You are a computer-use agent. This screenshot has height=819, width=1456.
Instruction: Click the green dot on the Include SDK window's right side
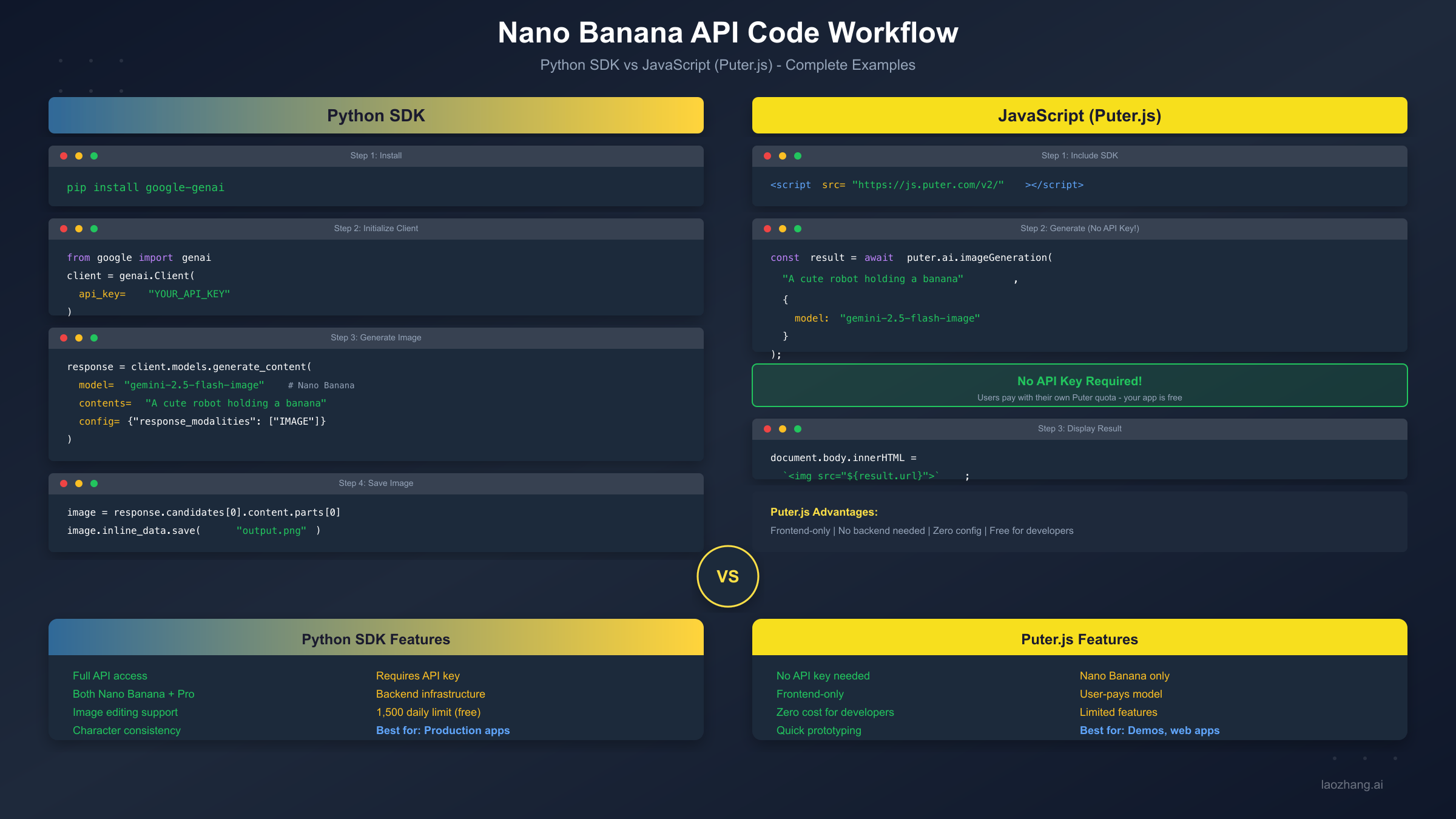pos(798,155)
